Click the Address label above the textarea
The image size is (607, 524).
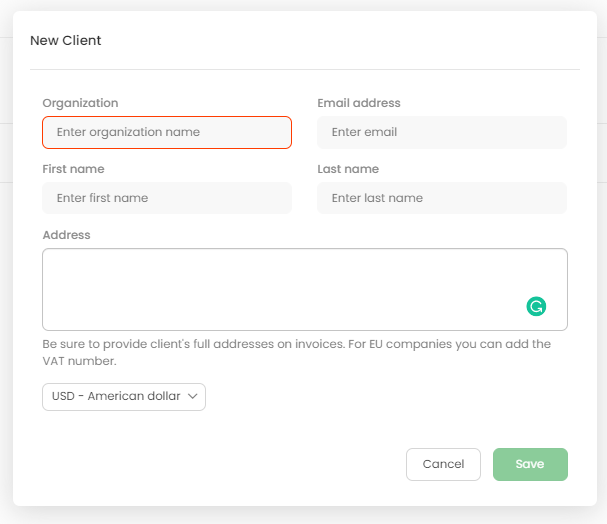[x=66, y=235]
